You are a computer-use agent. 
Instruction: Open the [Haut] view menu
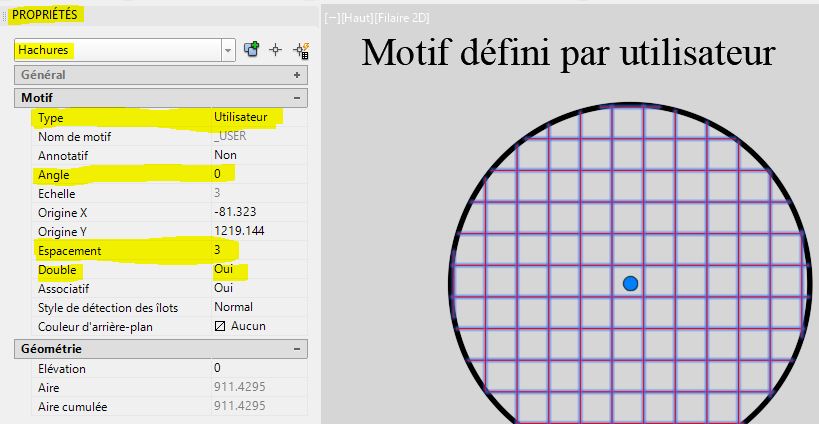(356, 18)
